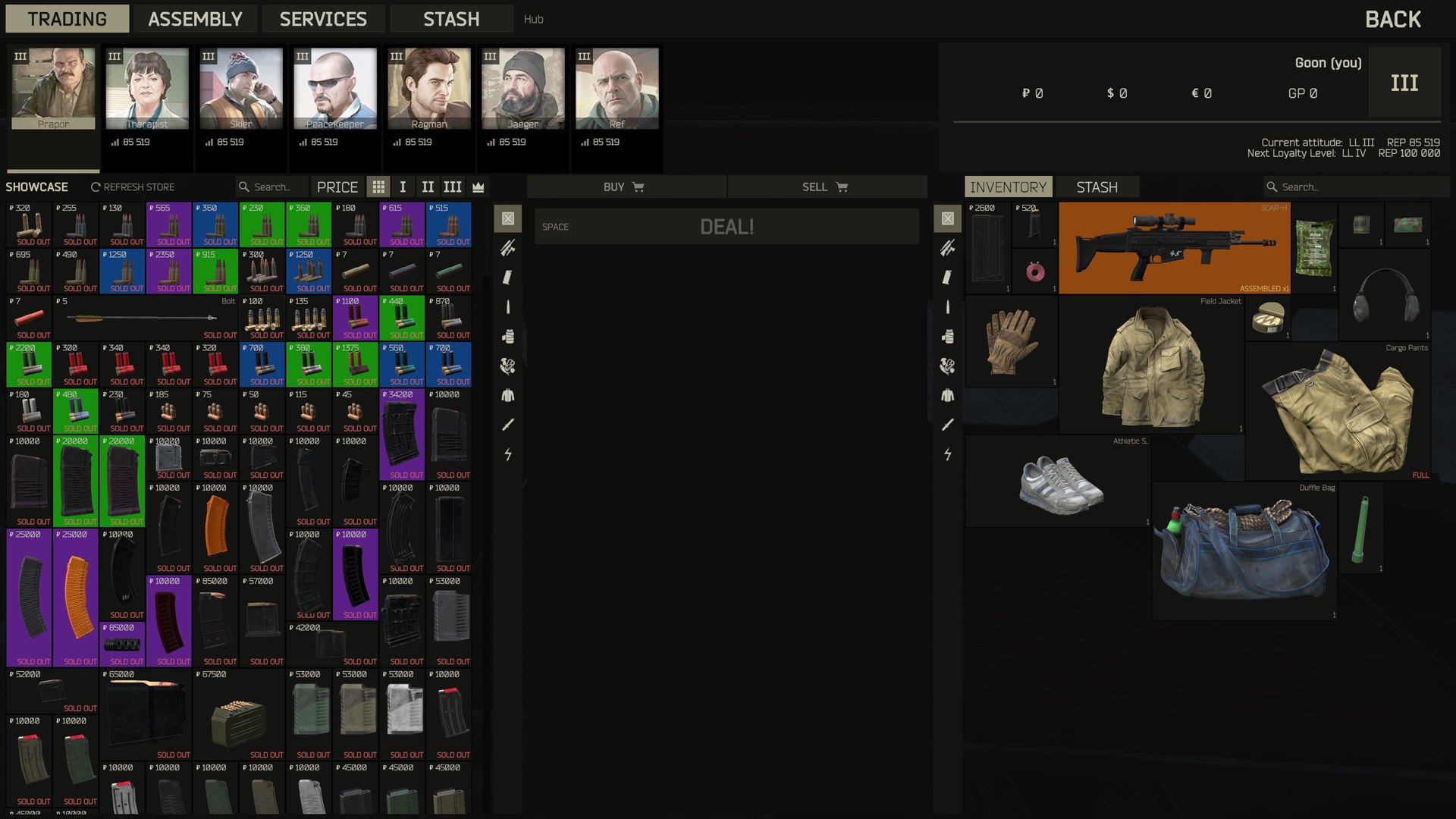
Task: Select the Prapor trader portrait
Action: [53, 88]
